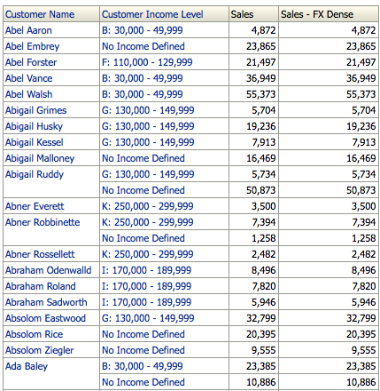Click the Sales - FX Dense value 55,373
This screenshot has width=380, height=391.
[x=361, y=94]
